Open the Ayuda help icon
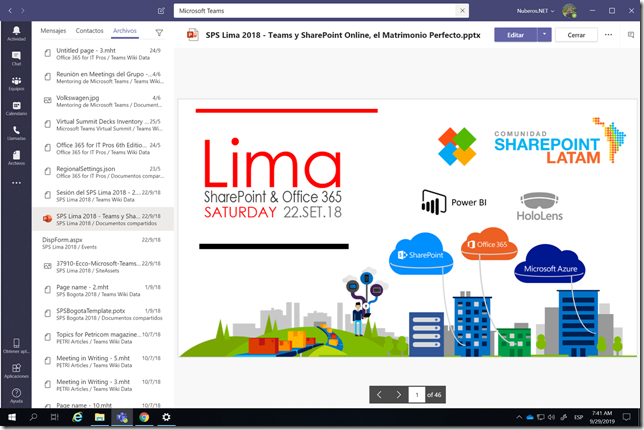 (16, 395)
